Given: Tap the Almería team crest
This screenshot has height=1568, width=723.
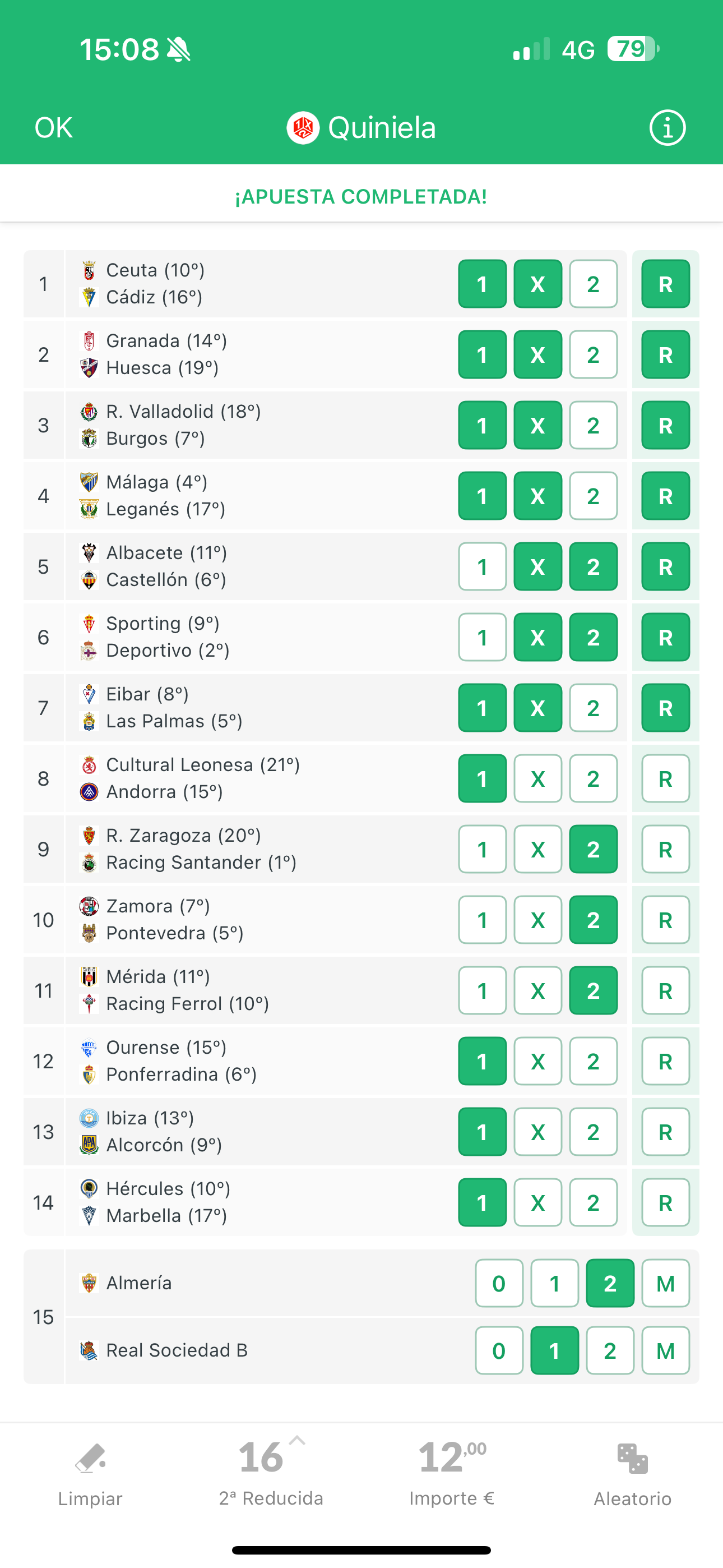Looking at the screenshot, I should pos(90,1283).
